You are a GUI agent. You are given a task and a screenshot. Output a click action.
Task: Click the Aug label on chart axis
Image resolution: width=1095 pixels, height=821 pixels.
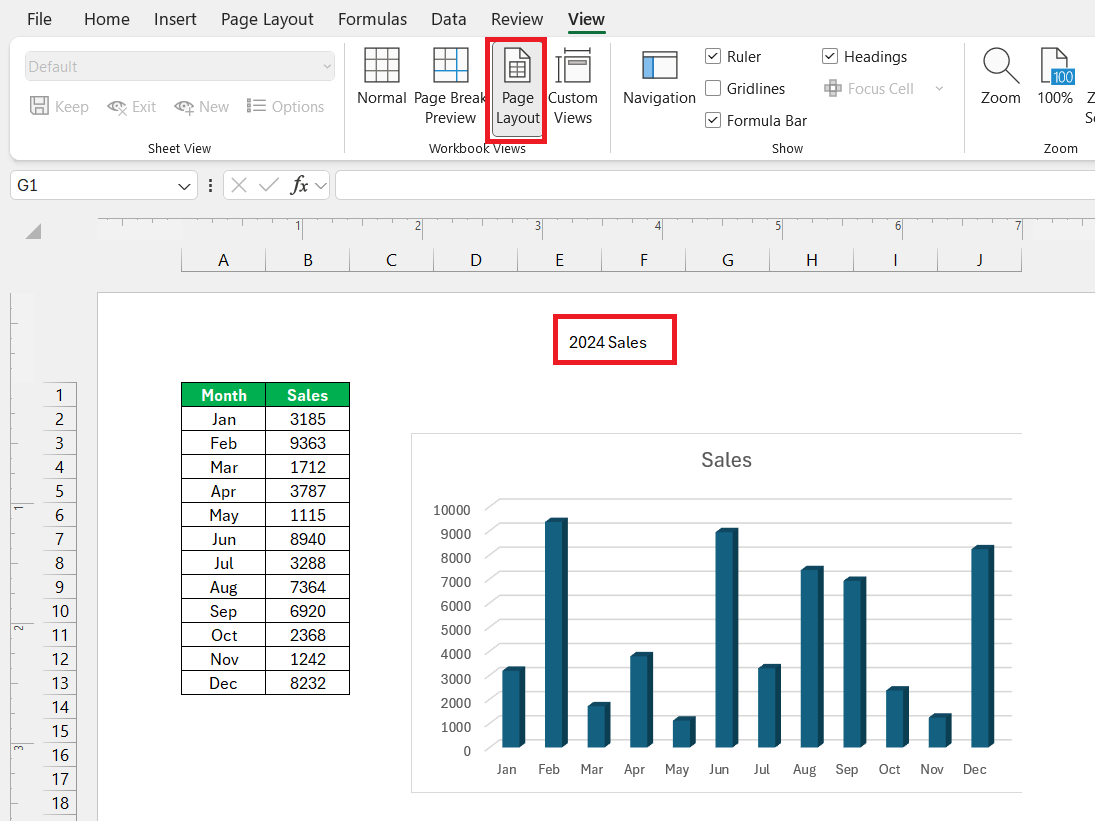(x=804, y=769)
